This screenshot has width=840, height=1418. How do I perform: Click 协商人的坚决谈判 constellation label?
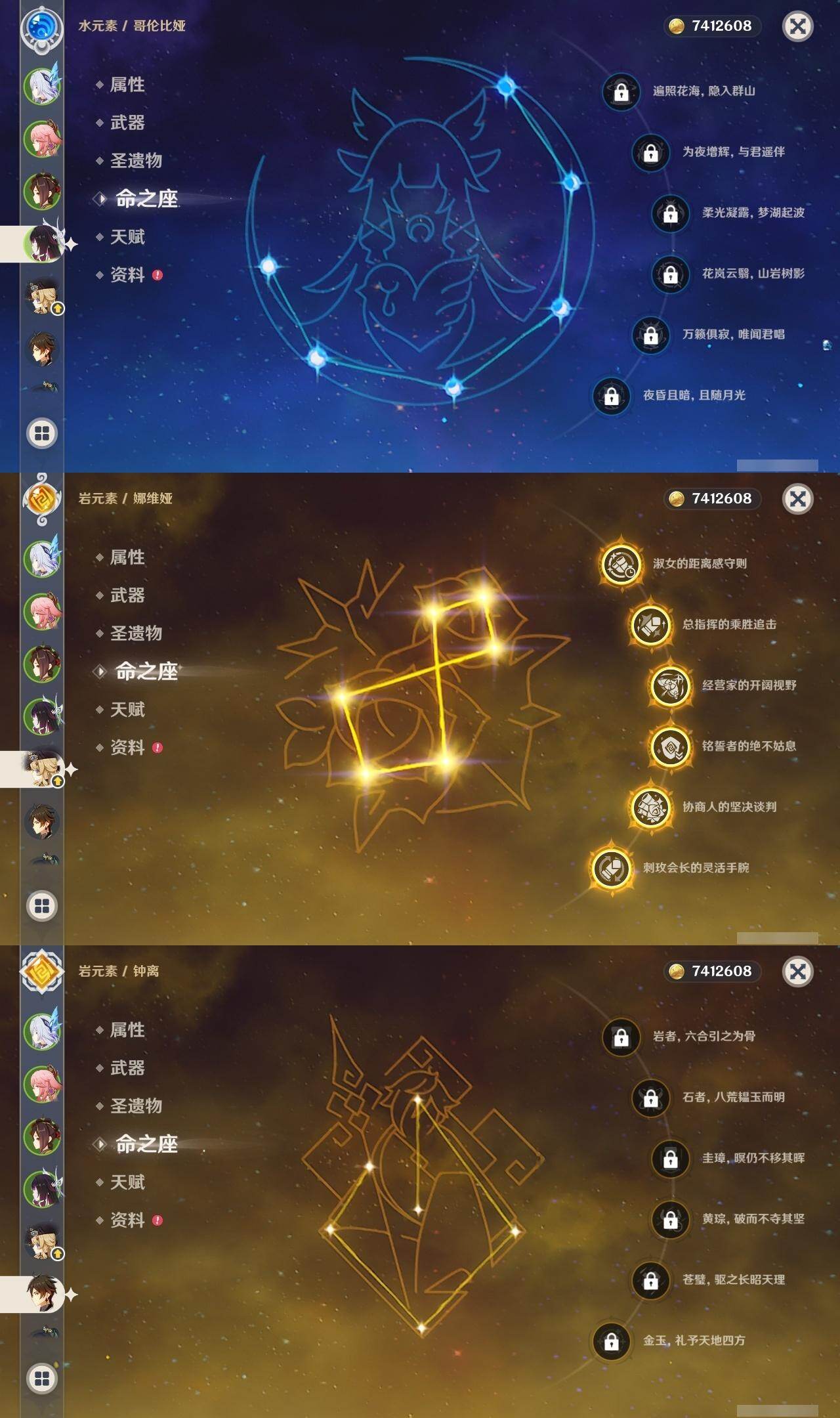(x=729, y=807)
